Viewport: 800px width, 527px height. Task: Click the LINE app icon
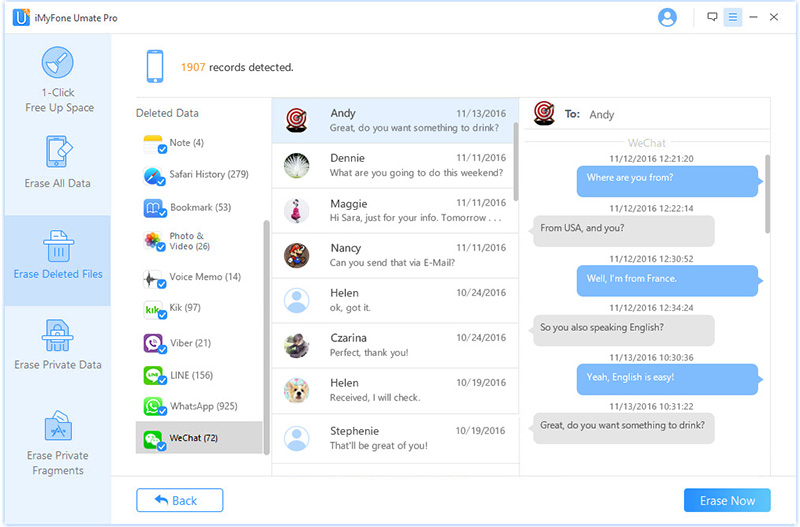153,376
